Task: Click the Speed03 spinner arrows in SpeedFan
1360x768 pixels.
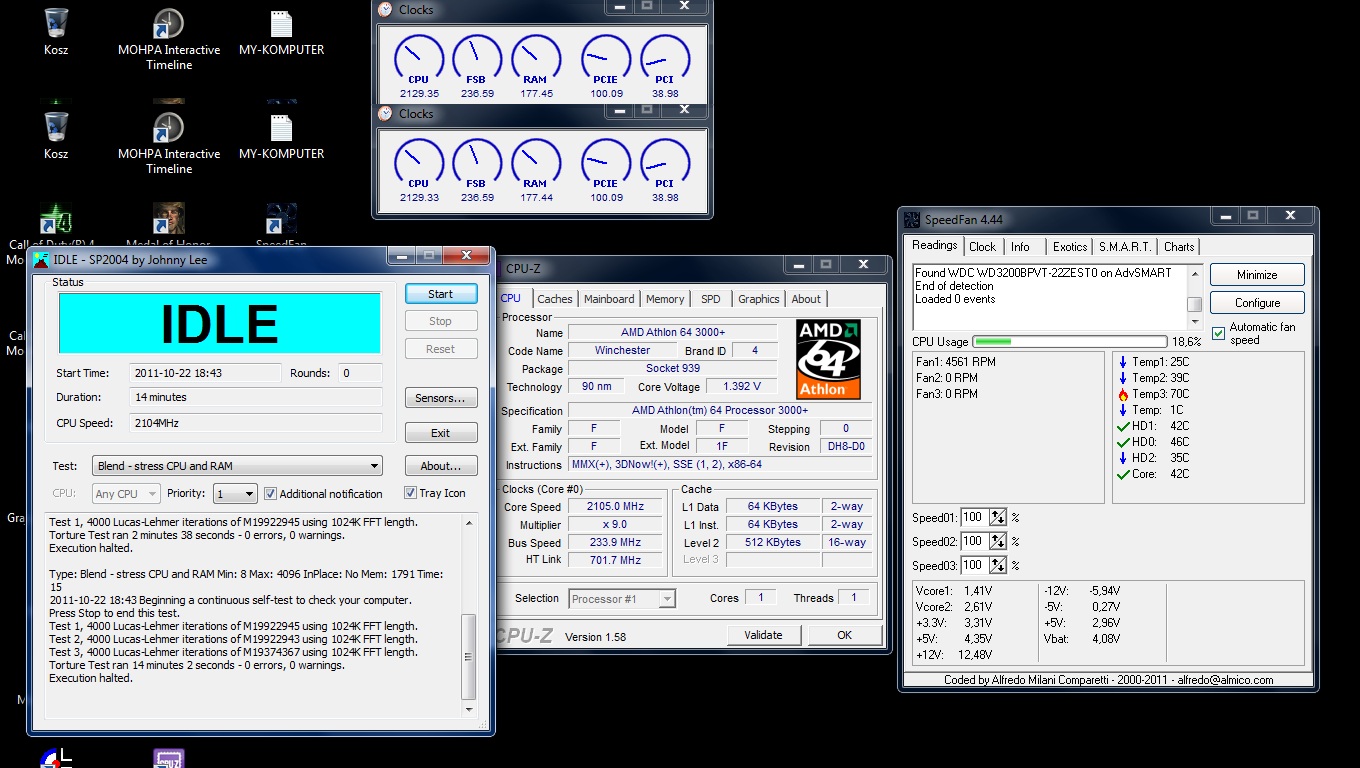Action: click(998, 565)
